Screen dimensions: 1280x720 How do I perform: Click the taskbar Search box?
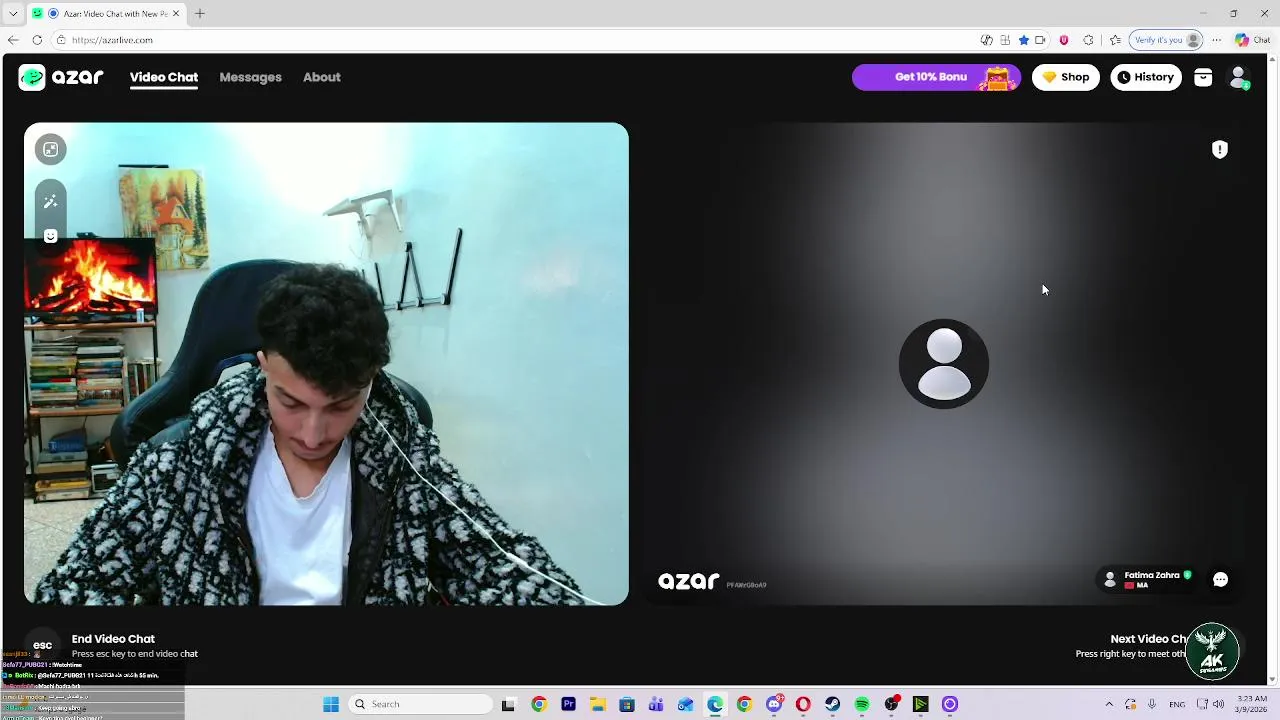pos(421,704)
